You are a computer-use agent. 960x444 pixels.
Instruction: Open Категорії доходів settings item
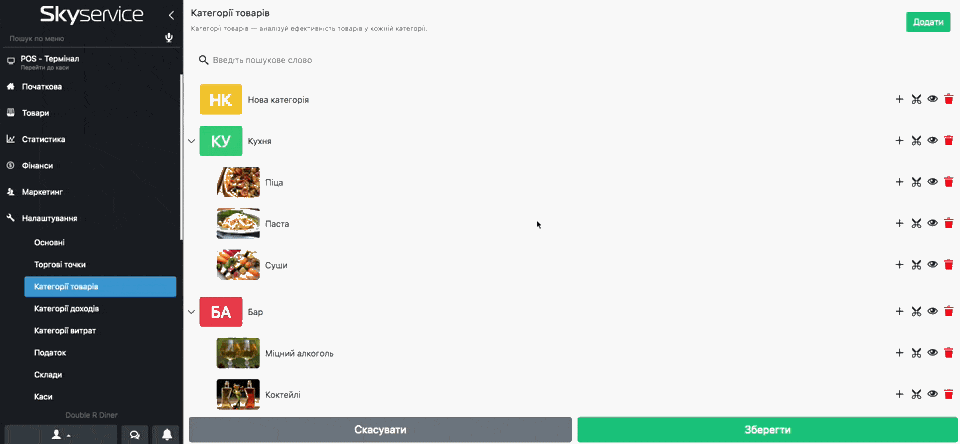click(66, 308)
